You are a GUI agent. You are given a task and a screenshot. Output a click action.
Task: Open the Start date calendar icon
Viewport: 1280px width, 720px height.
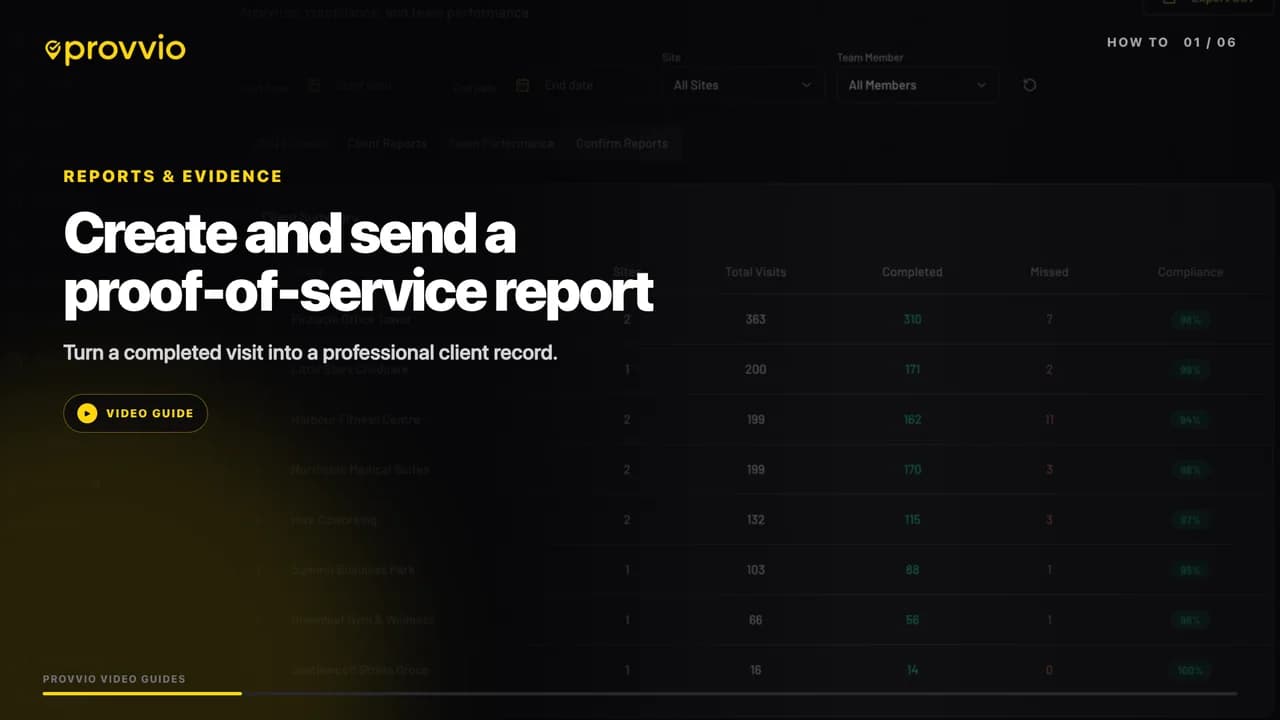[314, 85]
